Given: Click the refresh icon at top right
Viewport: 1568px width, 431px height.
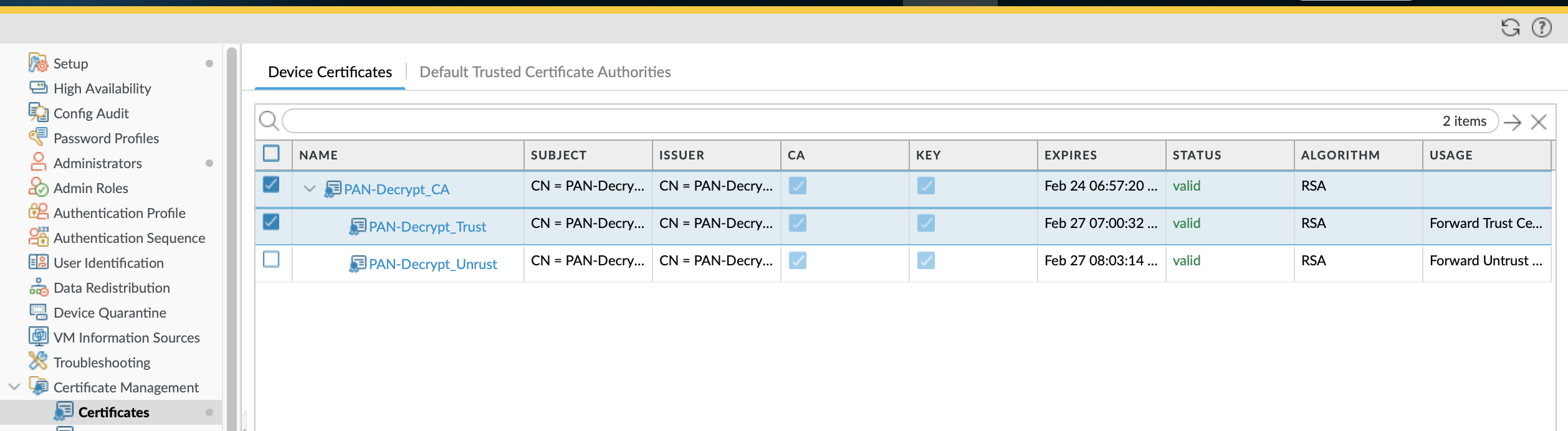Looking at the screenshot, I should 1510,27.
